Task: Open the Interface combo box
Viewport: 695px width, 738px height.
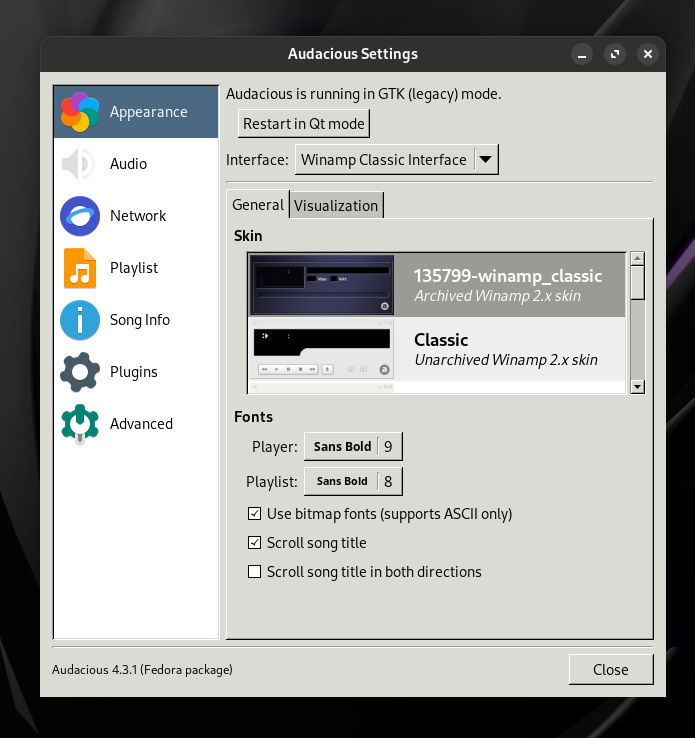Action: point(396,160)
